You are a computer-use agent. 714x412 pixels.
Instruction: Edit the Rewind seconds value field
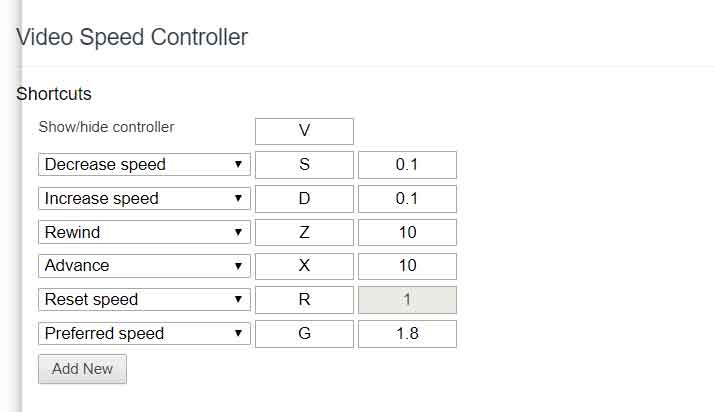click(407, 233)
